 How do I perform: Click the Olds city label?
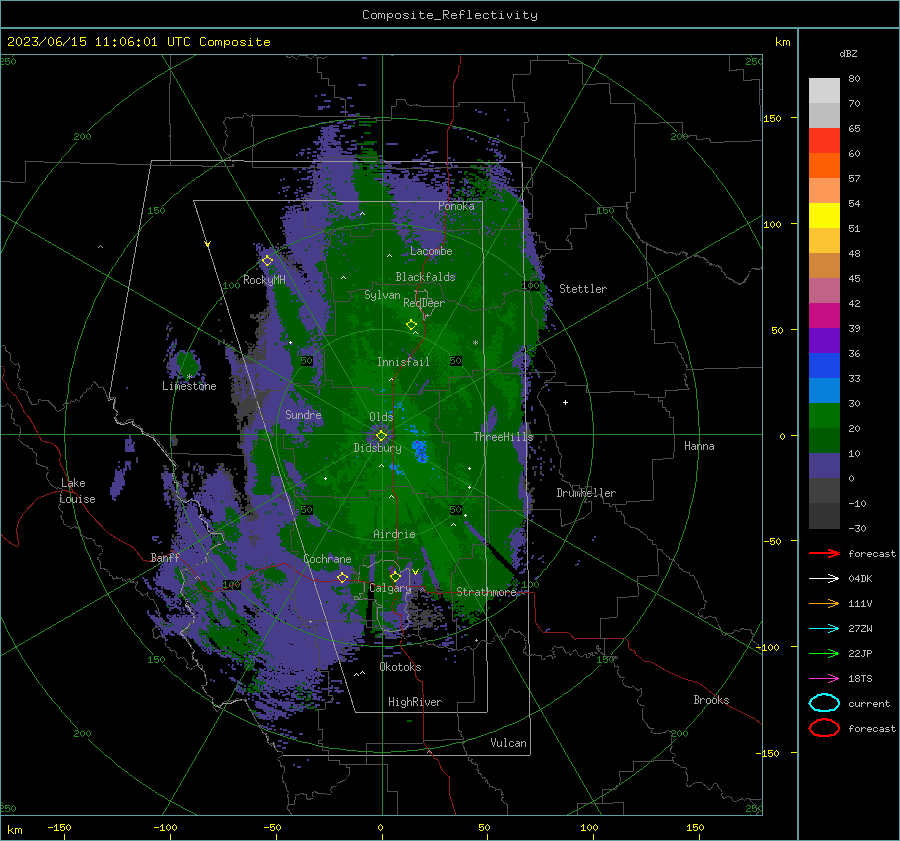pos(381,417)
